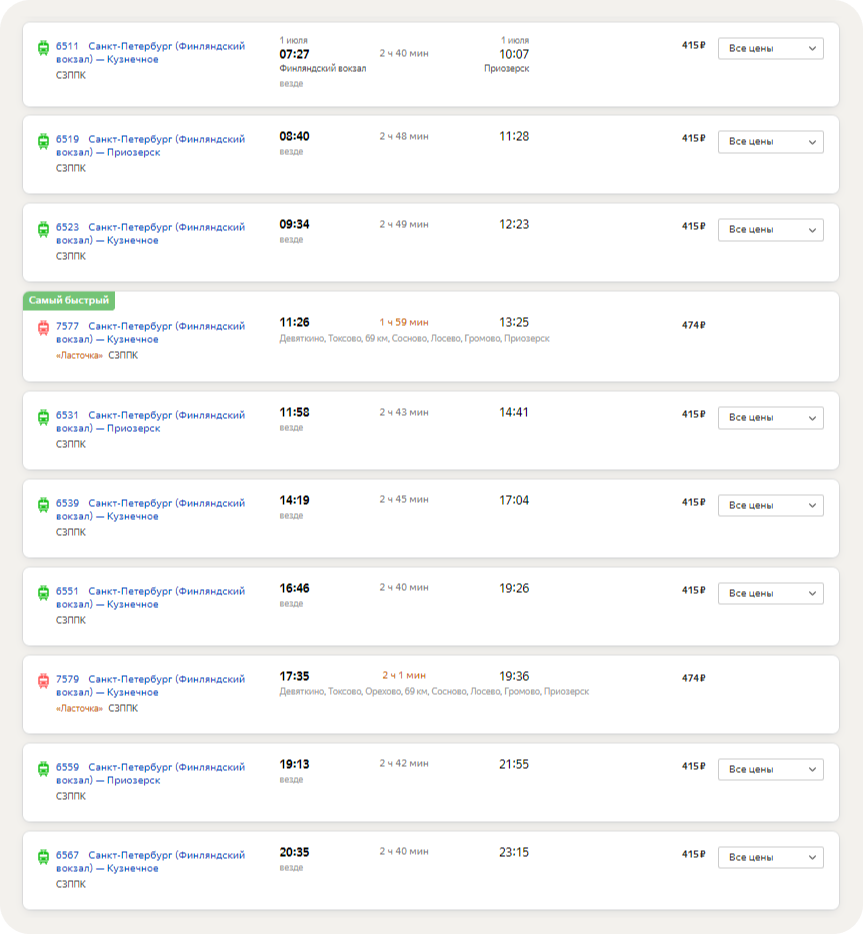Viewport: 863px width, 934px height.
Task: Click the 16:46 departure time
Action: click(x=294, y=588)
